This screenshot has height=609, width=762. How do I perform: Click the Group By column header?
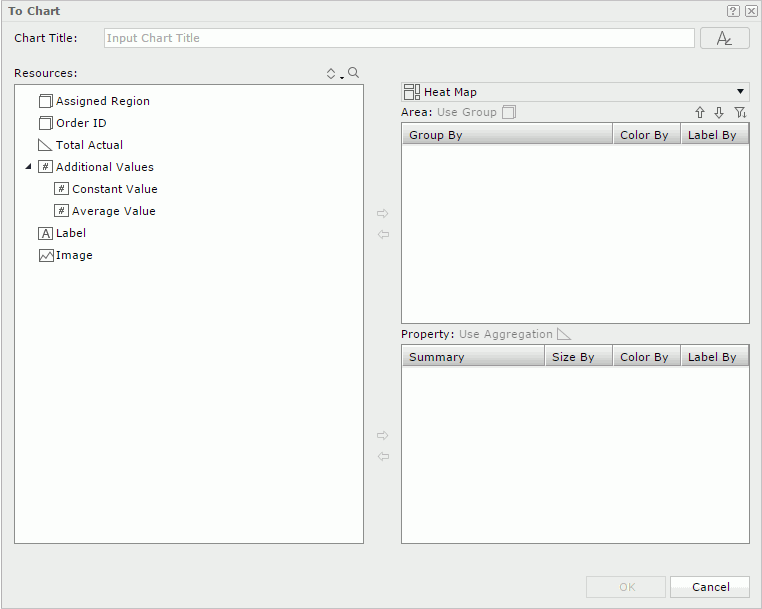pos(507,135)
